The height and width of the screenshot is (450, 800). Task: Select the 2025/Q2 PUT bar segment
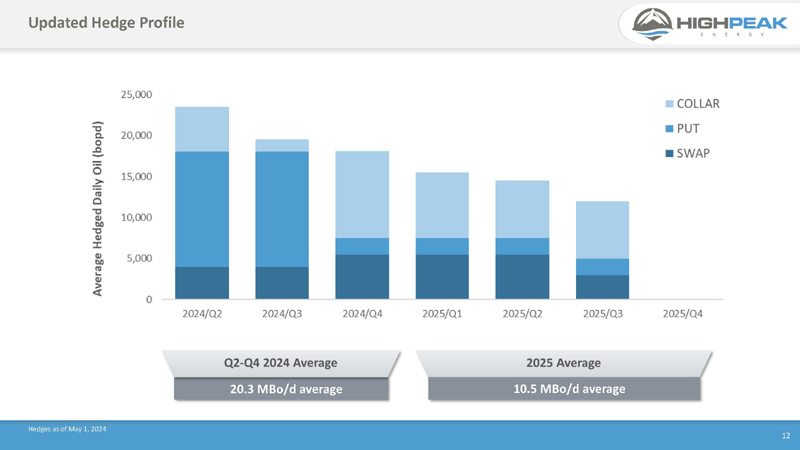point(522,246)
